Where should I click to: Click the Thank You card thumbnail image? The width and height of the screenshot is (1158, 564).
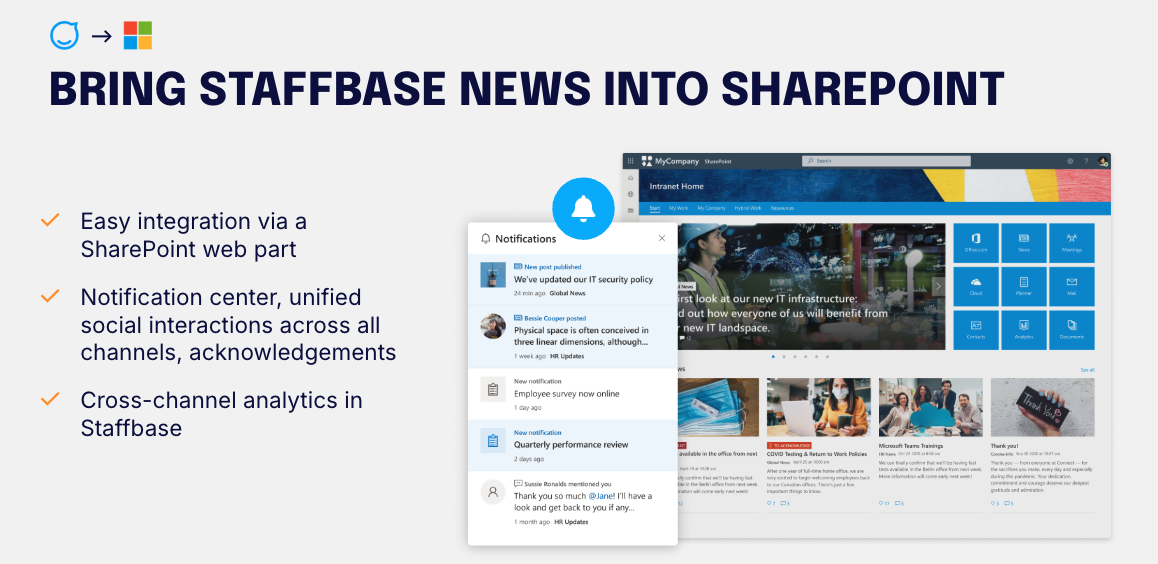[x=1043, y=407]
